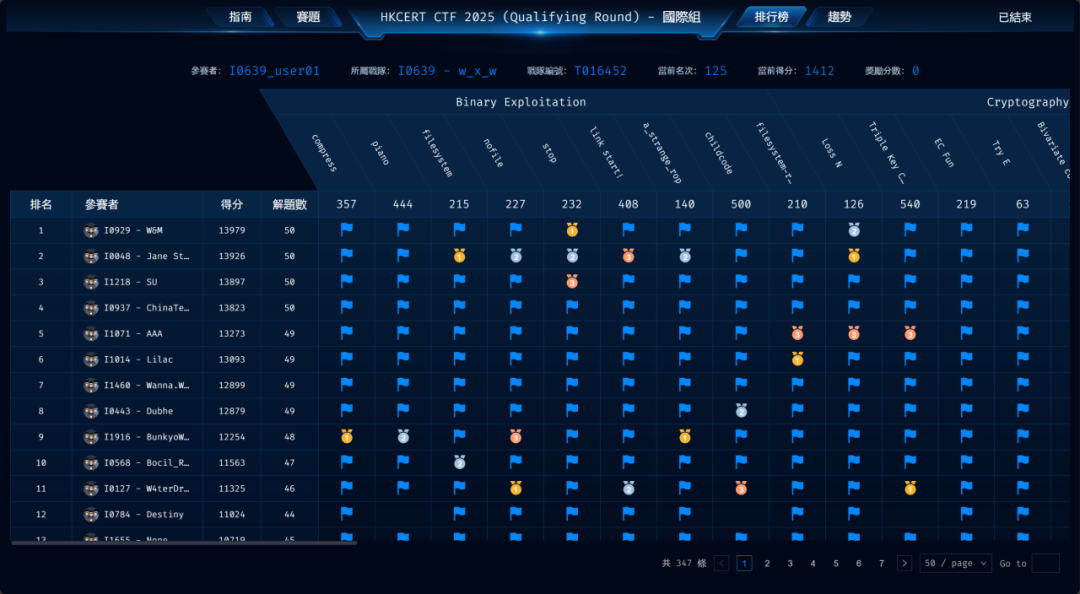Image resolution: width=1080 pixels, height=594 pixels.
Task: Click SU's bronze medal in stop column
Action: pos(572,282)
